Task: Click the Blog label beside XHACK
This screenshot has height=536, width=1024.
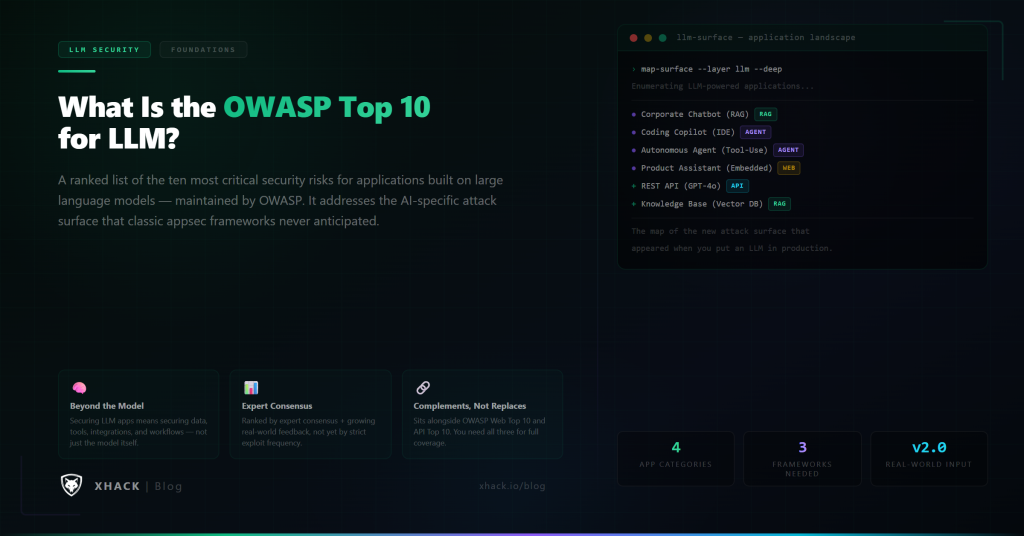Action: pyautogui.click(x=168, y=486)
